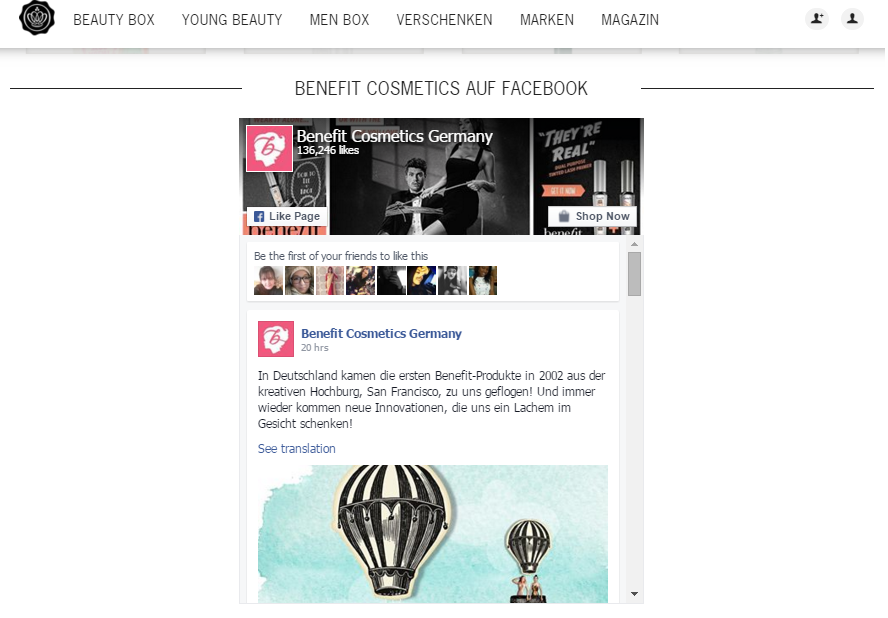Open the Benefit Cosmetics Germany post author link

(x=381, y=334)
